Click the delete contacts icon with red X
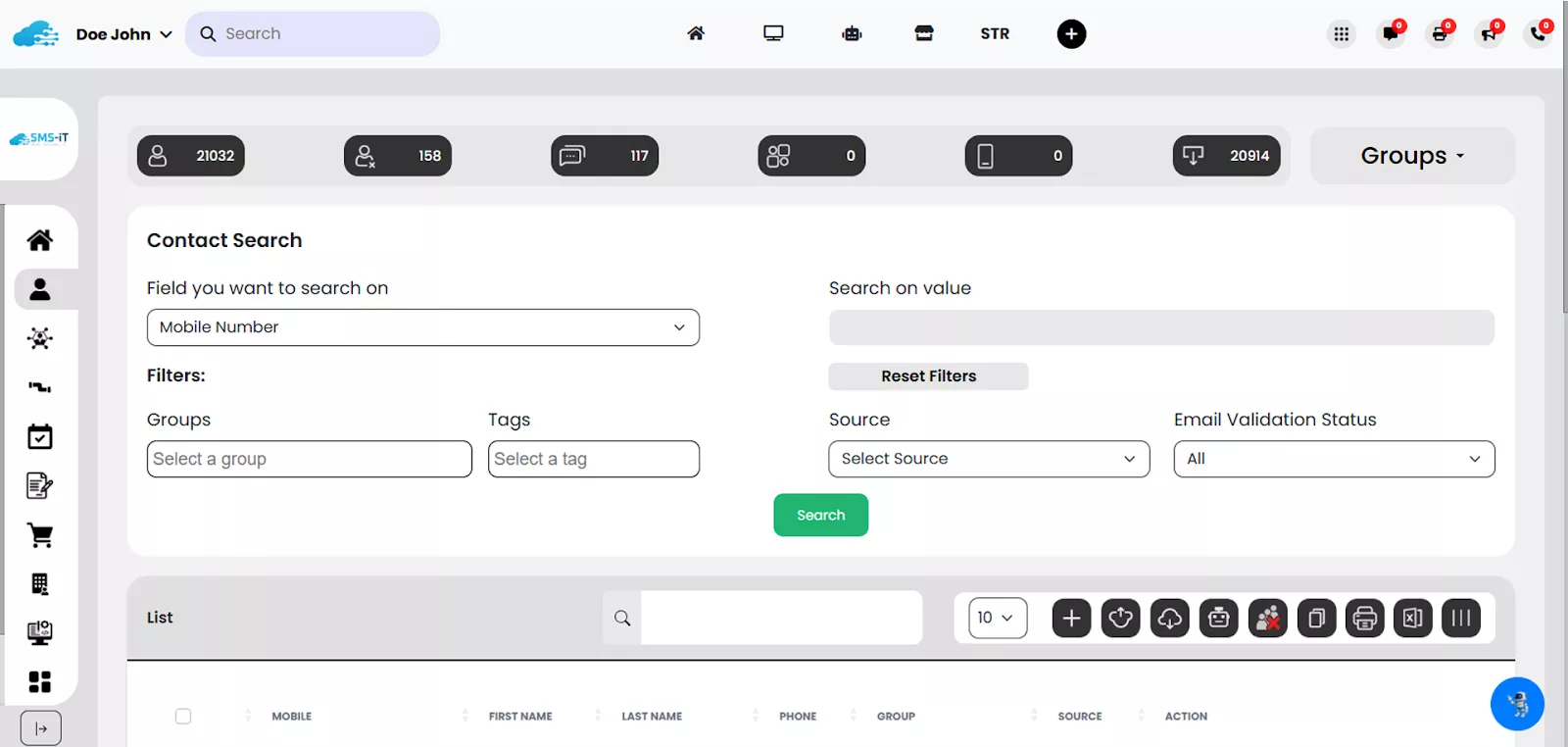The width and height of the screenshot is (1568, 747). point(1267,618)
